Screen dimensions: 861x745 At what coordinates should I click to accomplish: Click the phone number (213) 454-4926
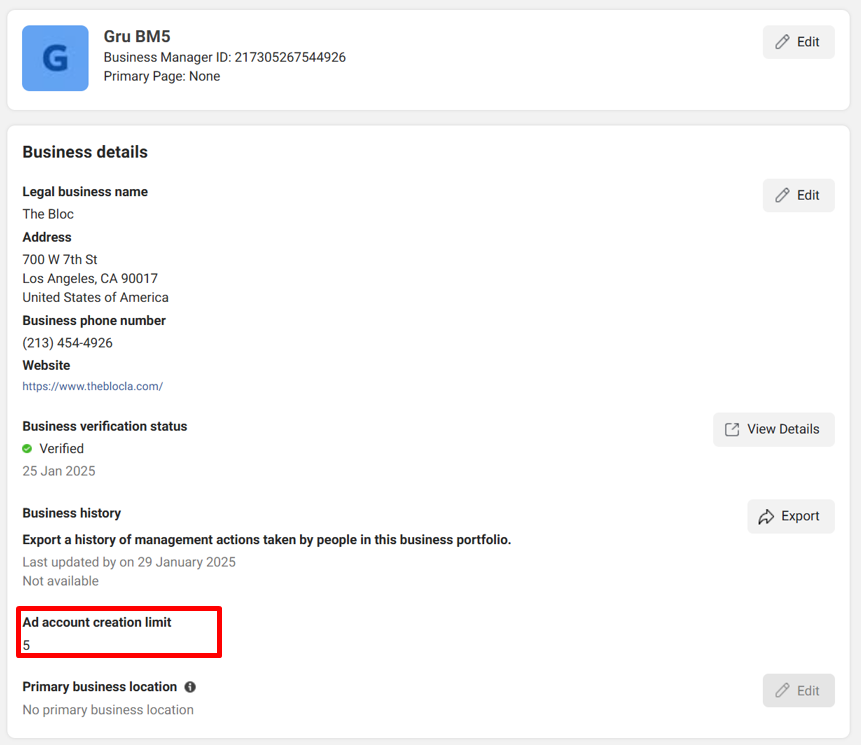coord(68,343)
